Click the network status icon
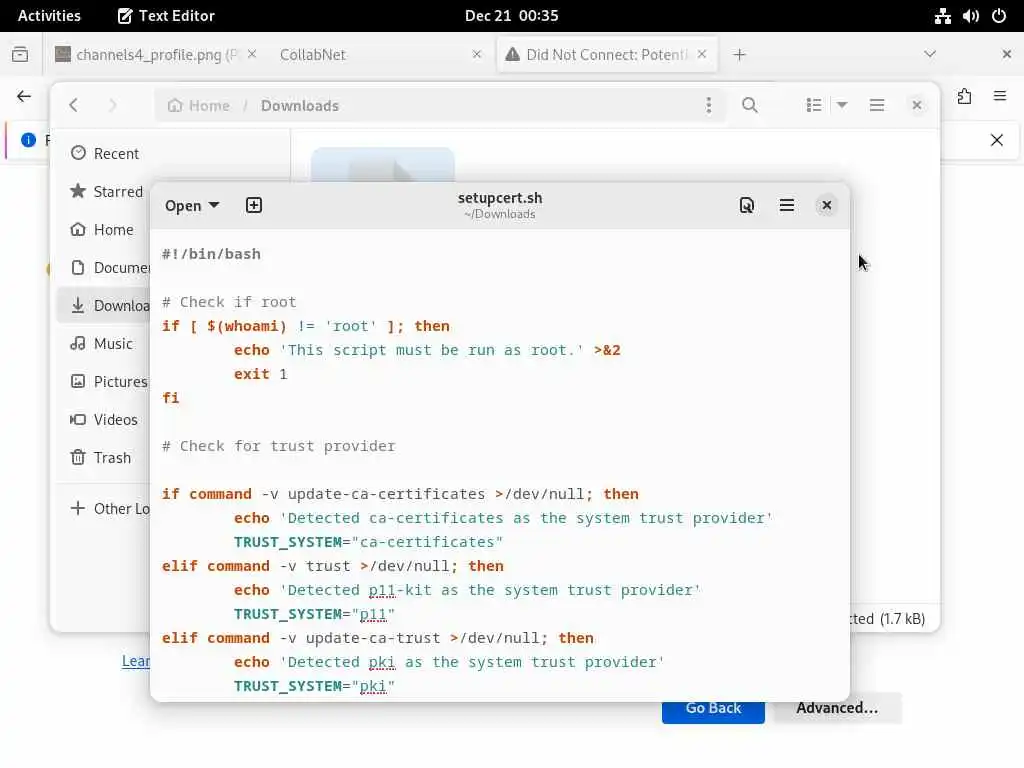The image size is (1024, 768). (x=942, y=16)
